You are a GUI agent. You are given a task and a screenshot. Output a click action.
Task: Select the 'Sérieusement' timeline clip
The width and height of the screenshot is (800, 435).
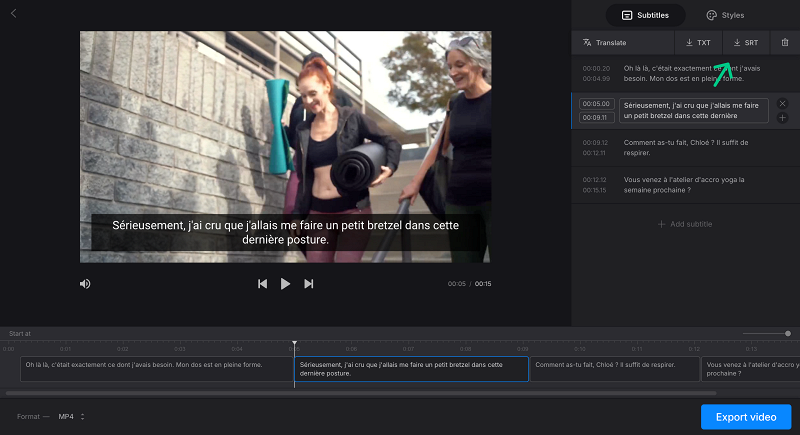pyautogui.click(x=411, y=369)
